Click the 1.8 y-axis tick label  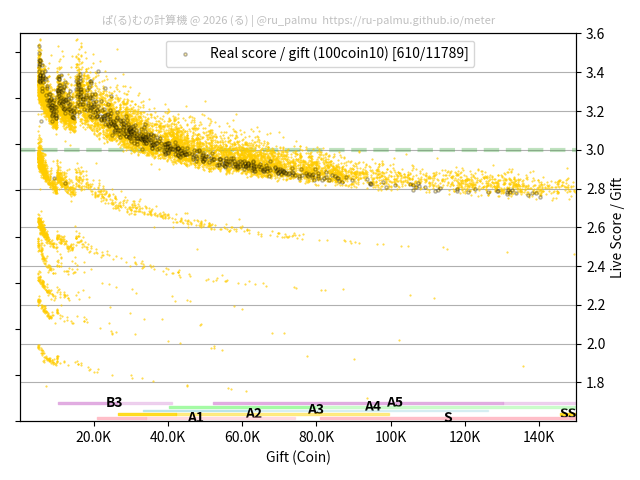coord(594,383)
